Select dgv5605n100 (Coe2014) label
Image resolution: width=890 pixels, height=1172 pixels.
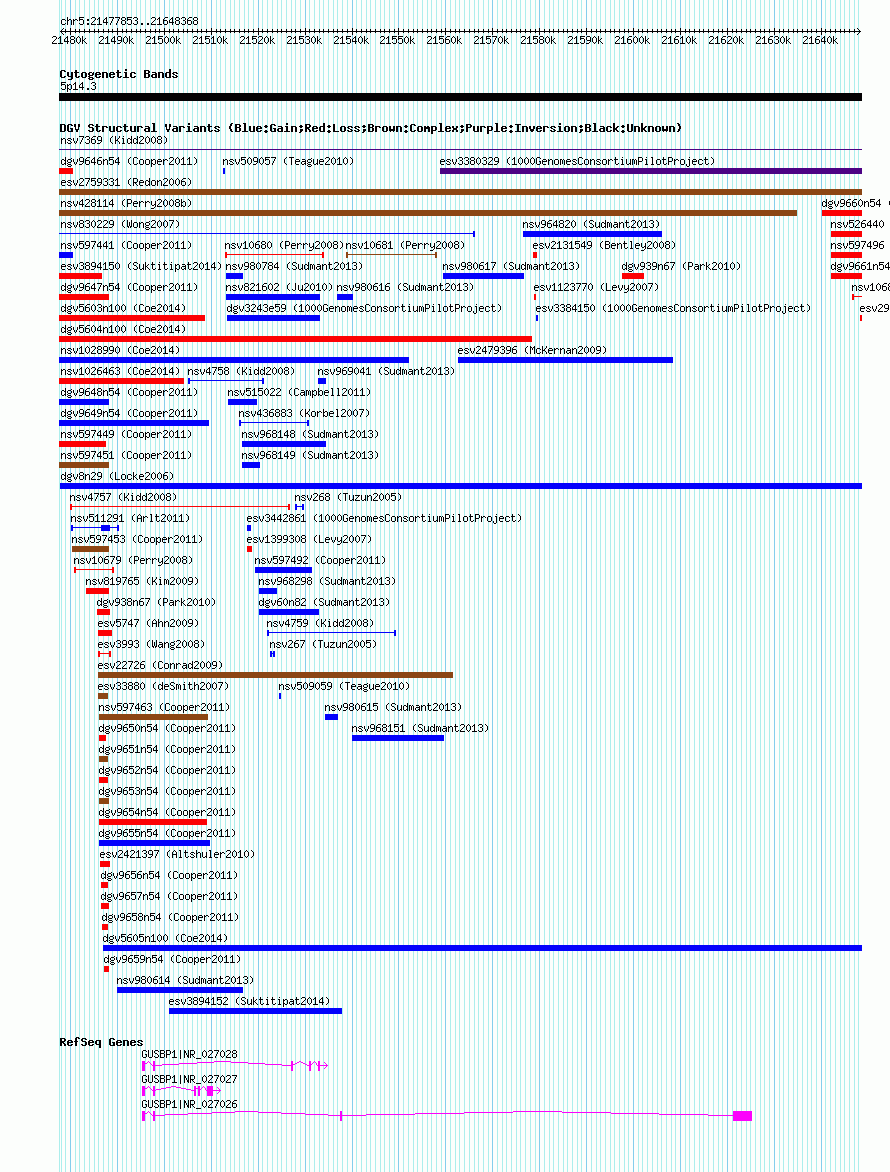[x=165, y=938]
